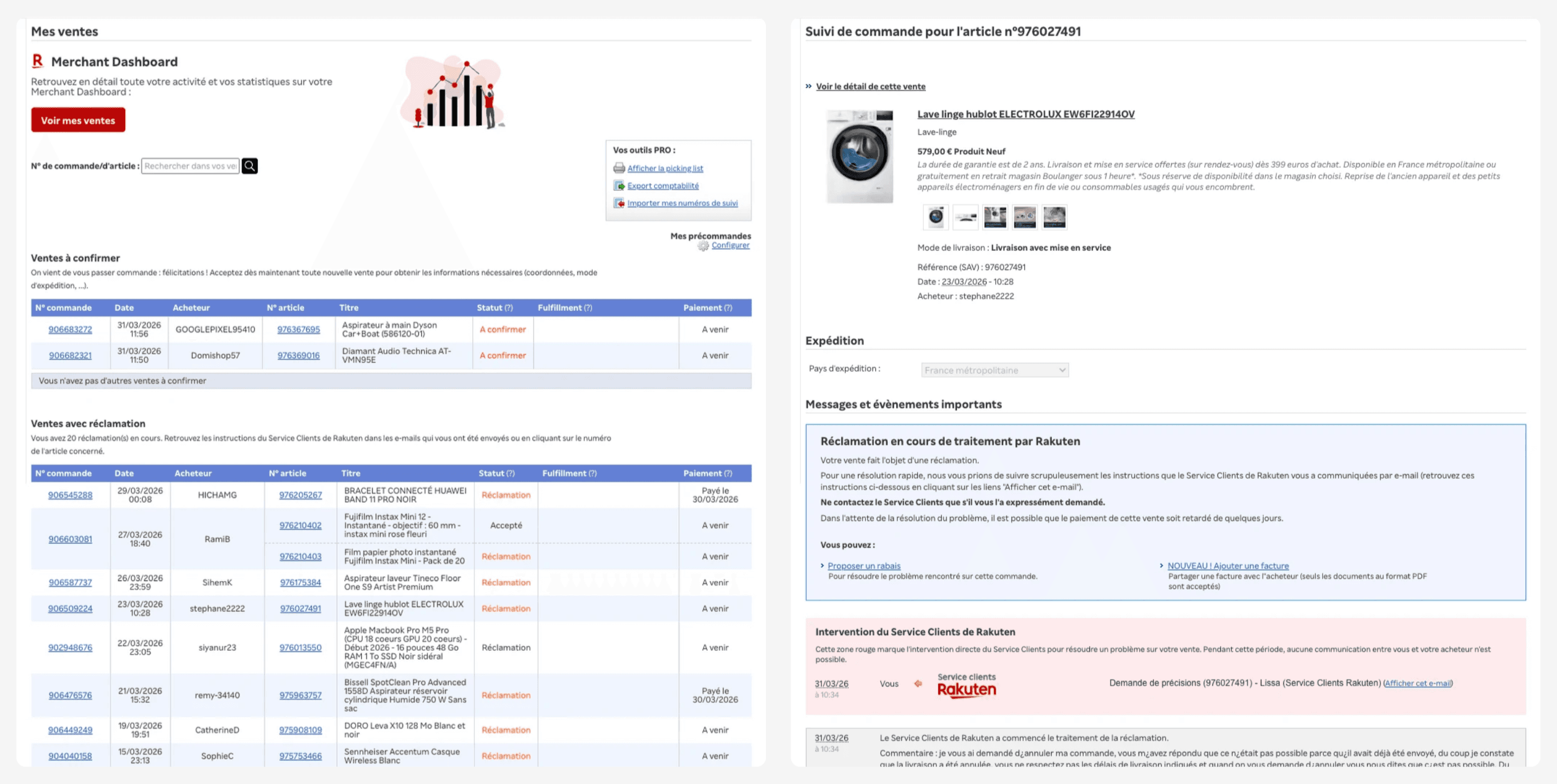Click the search magnifier icon button
This screenshot has height=784, width=1557.
tap(250, 166)
